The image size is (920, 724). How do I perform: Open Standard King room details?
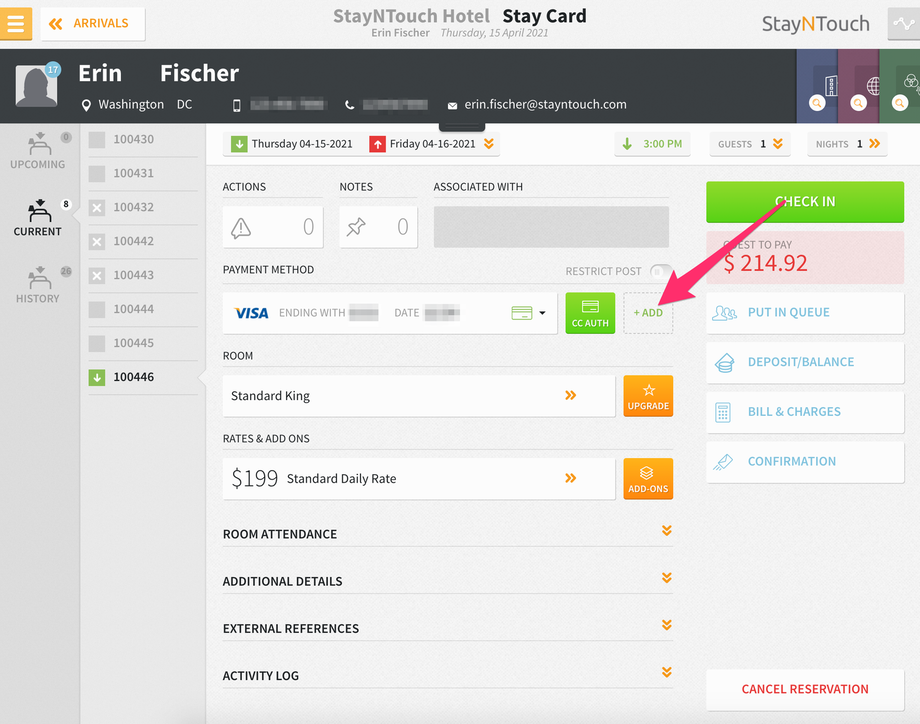tap(419, 396)
